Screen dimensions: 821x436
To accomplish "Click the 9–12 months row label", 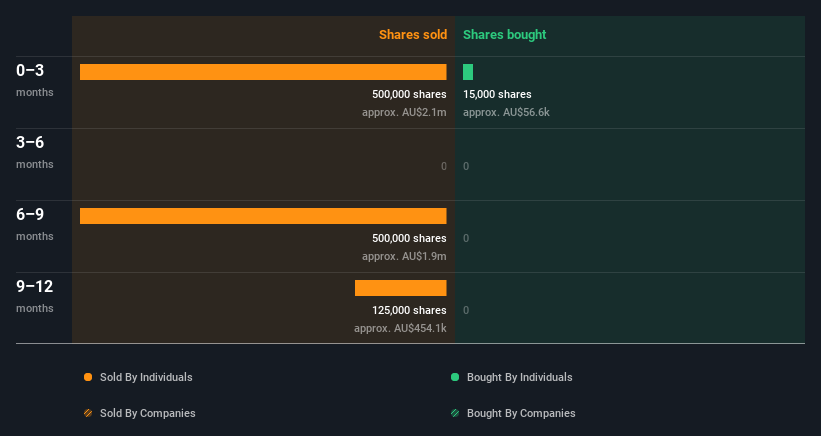I will point(35,296).
